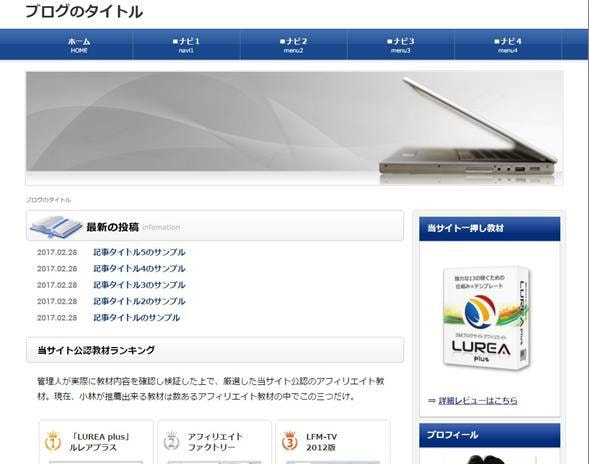The height and width of the screenshot is (464, 589).
Task: Click the laptop header banner image
Action: (x=294, y=128)
